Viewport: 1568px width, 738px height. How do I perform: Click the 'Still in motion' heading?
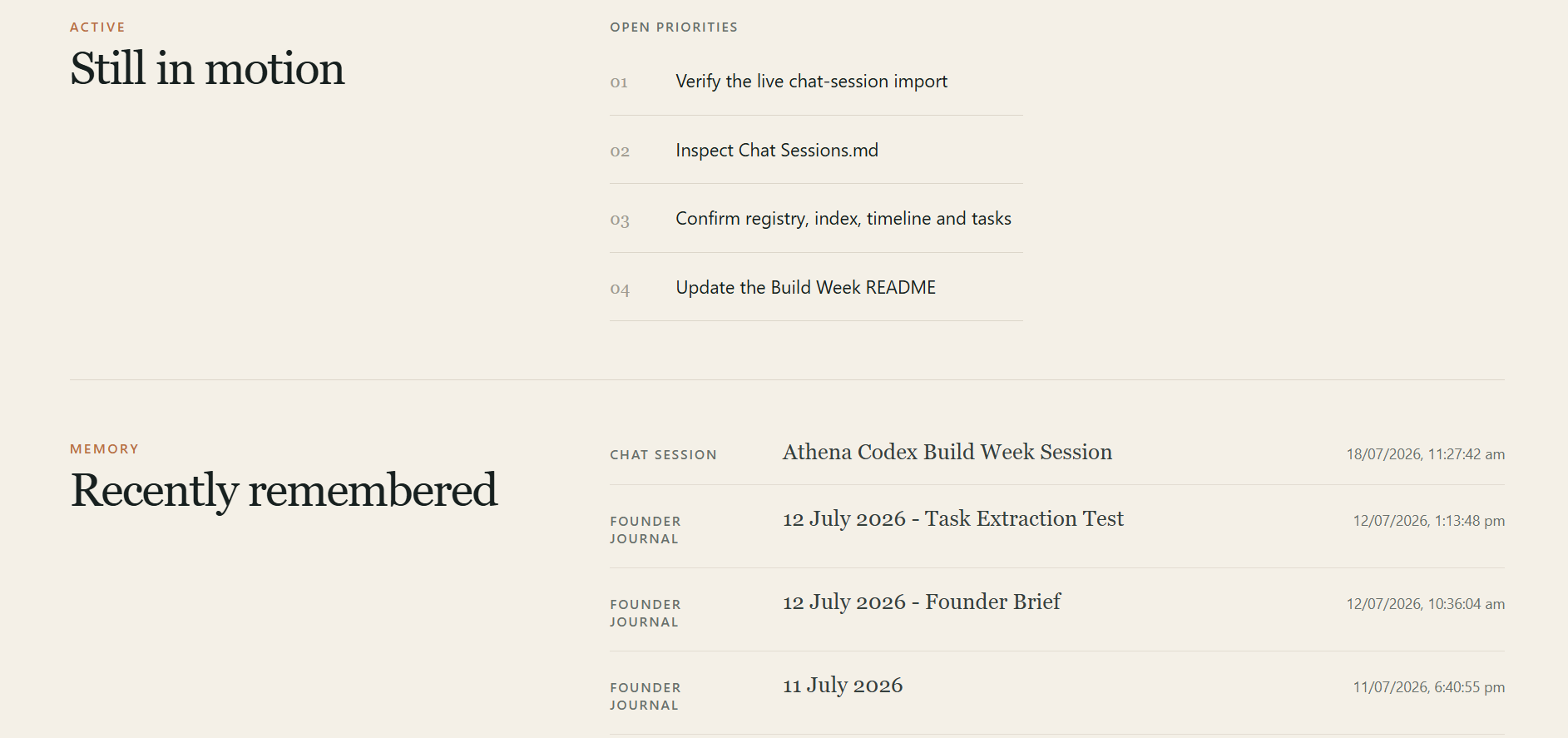(207, 68)
